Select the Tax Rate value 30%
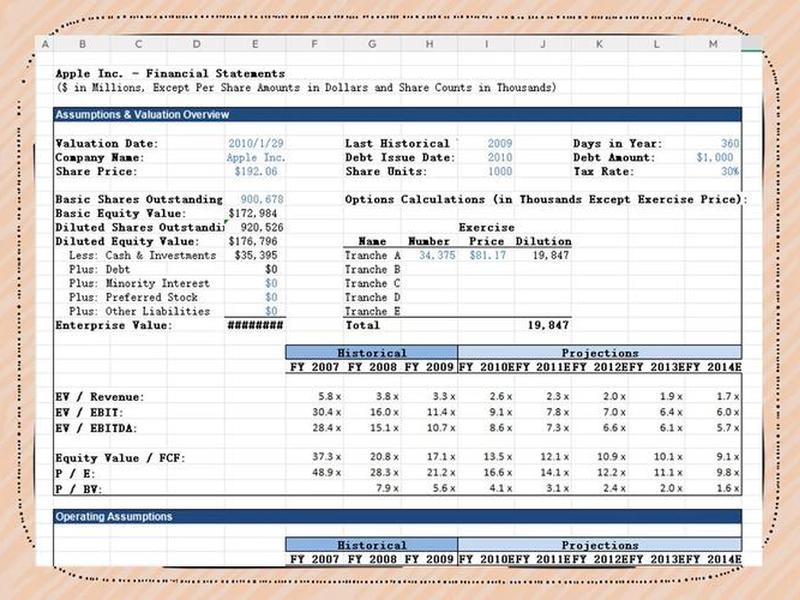800x600 pixels. tap(730, 172)
